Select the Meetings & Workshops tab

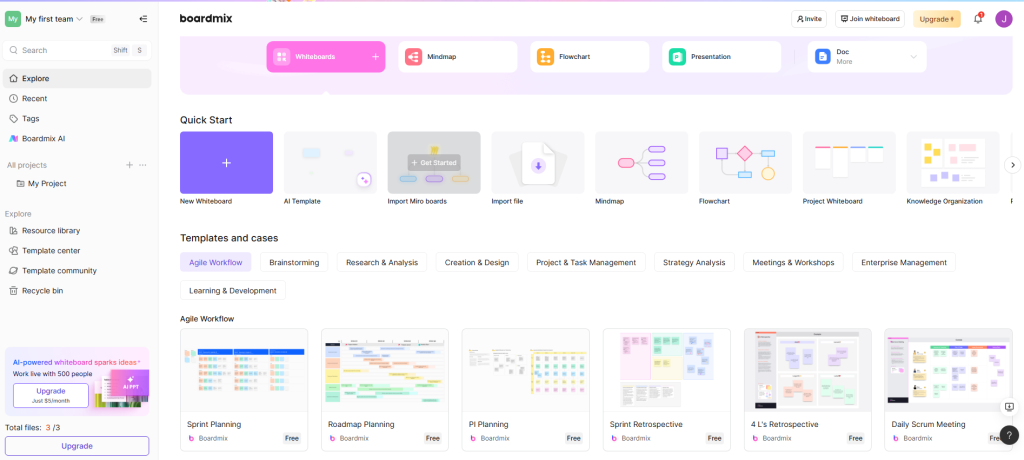coord(793,262)
